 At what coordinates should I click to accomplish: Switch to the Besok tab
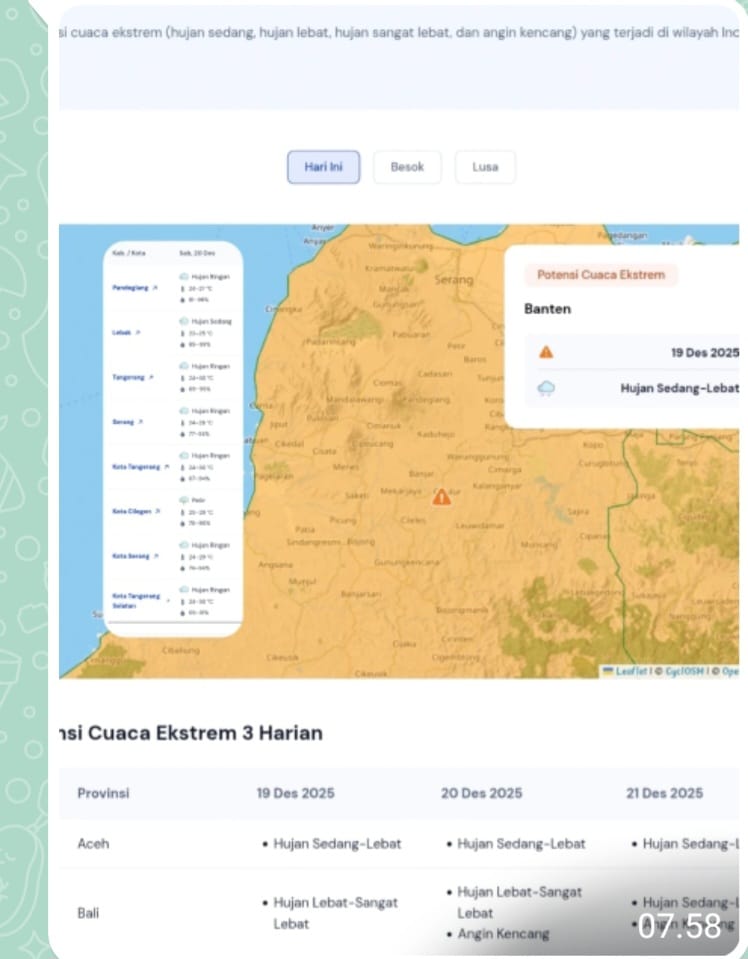click(x=407, y=167)
